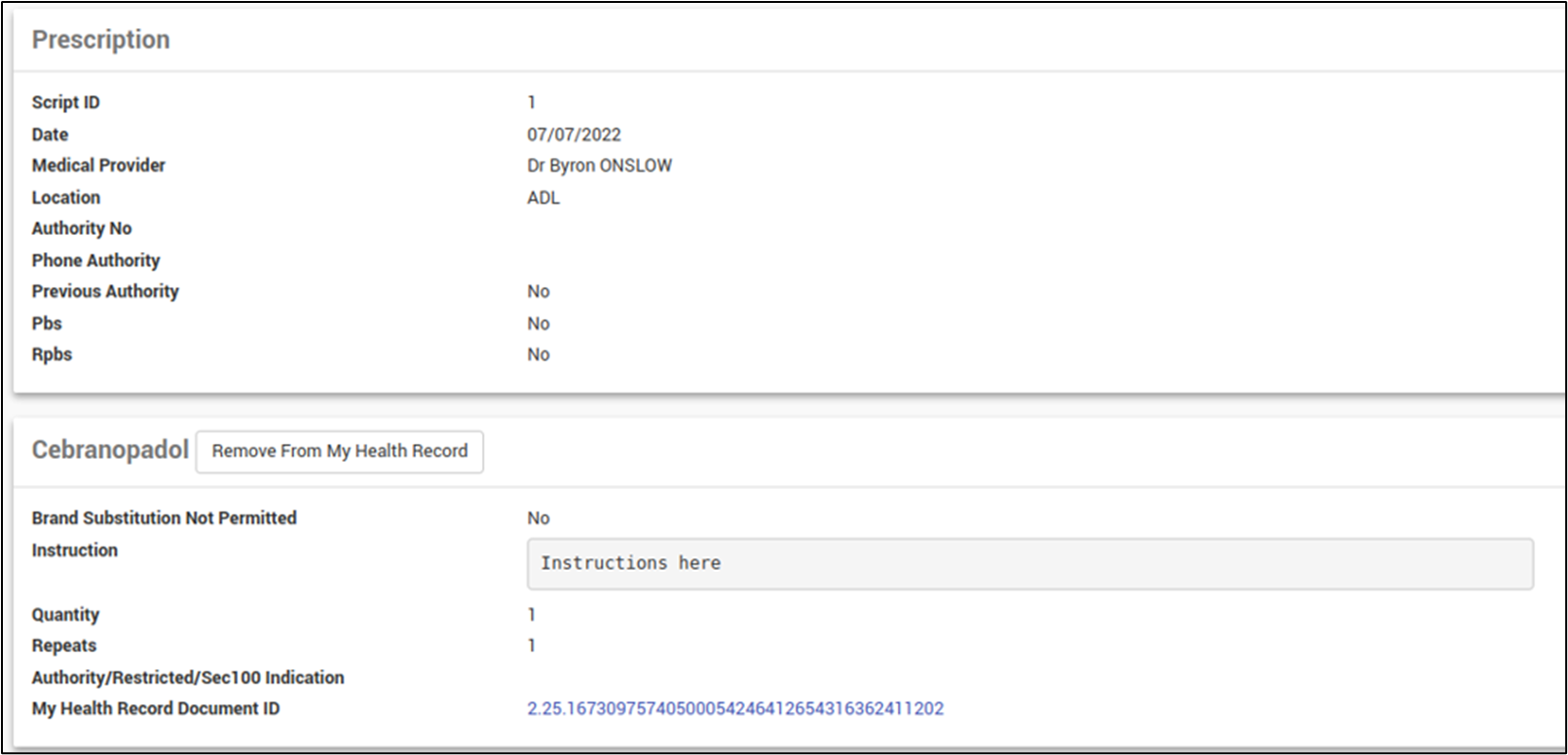Select the ADL location value
This screenshot has height=755, width=1568.
pos(543,198)
